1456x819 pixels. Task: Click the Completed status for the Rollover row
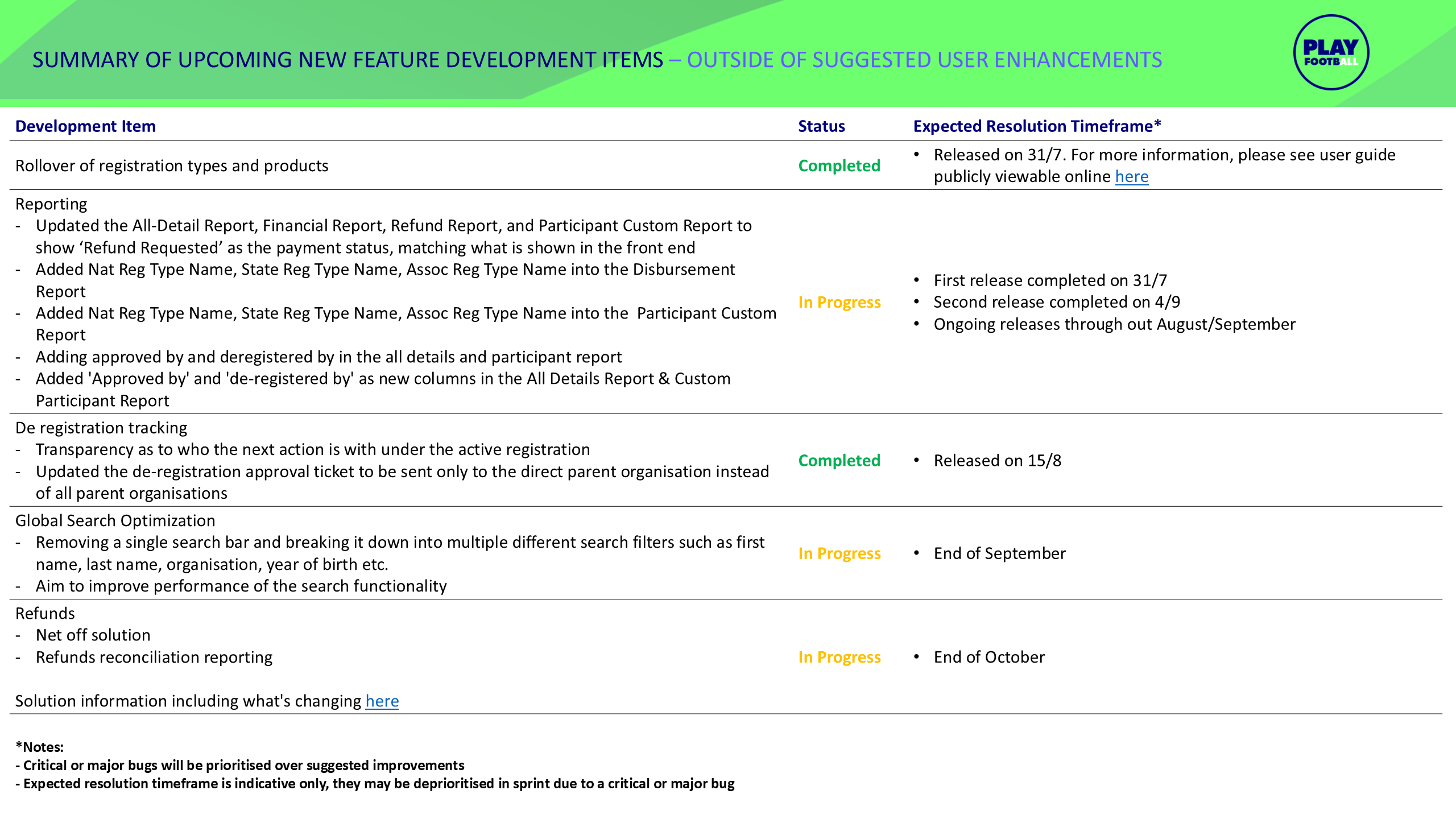(839, 166)
